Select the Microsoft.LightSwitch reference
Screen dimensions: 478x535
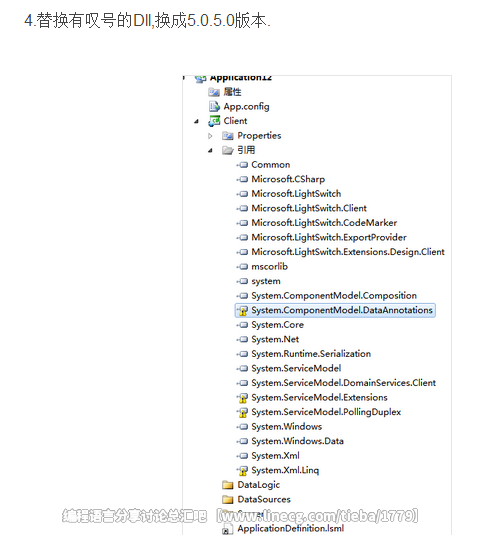pyautogui.click(x=296, y=194)
